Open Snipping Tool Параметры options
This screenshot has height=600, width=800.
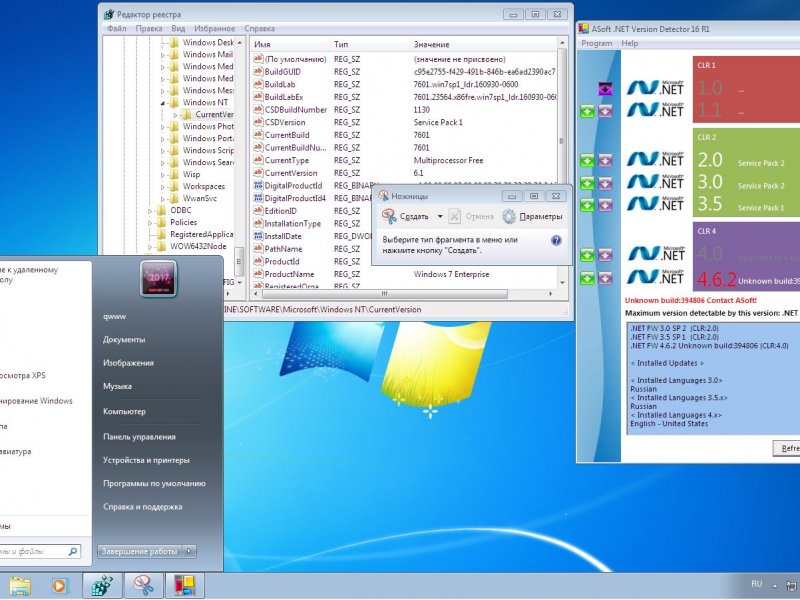click(533, 216)
